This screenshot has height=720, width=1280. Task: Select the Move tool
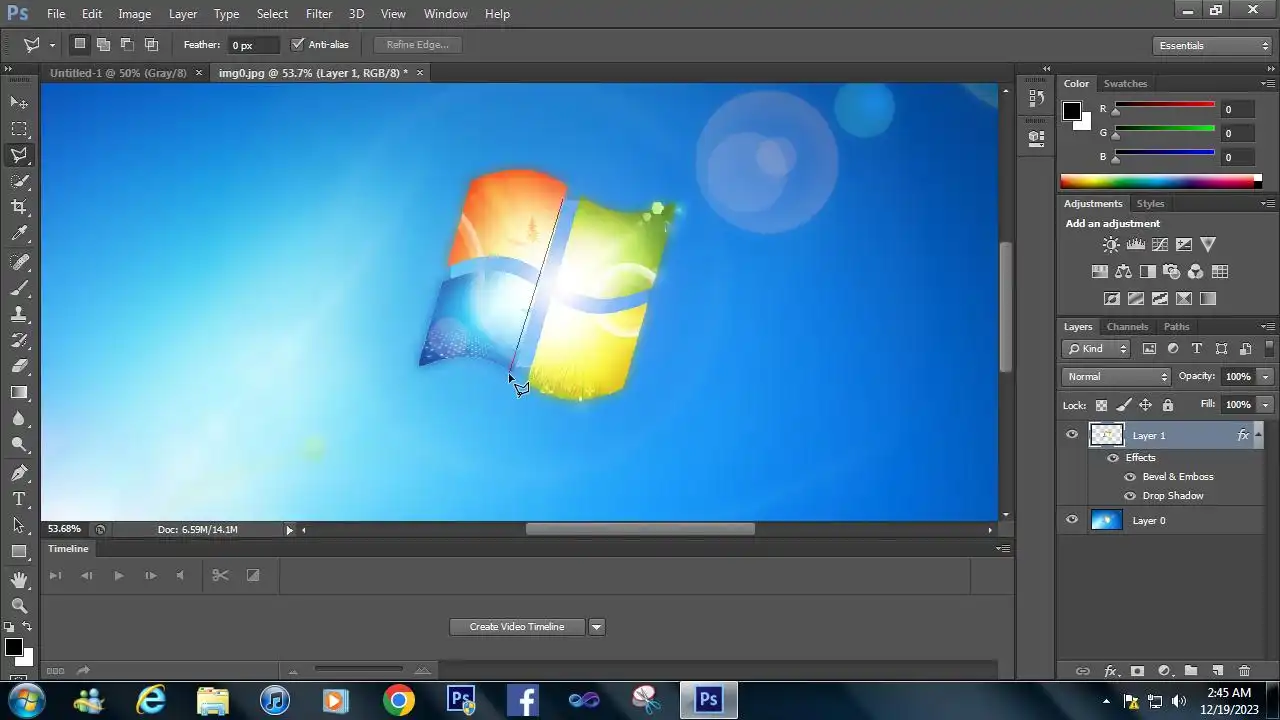pyautogui.click(x=19, y=103)
